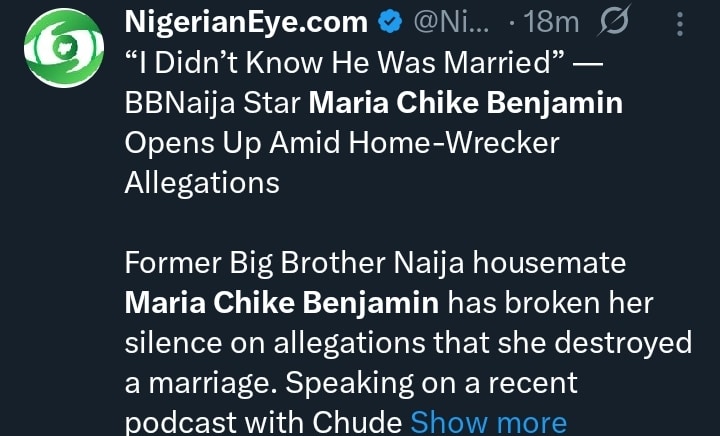Click the "silence on allegations that she destroyed" line

[408, 342]
